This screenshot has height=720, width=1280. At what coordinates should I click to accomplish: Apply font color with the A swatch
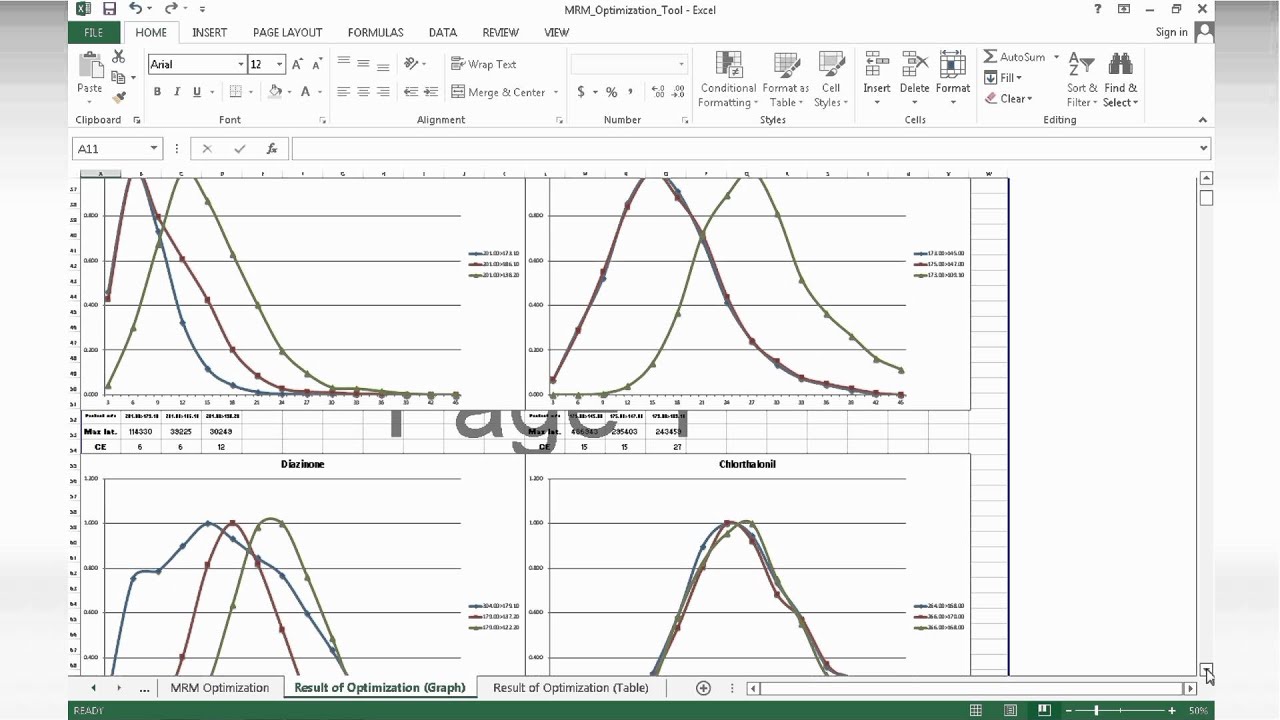pos(305,92)
